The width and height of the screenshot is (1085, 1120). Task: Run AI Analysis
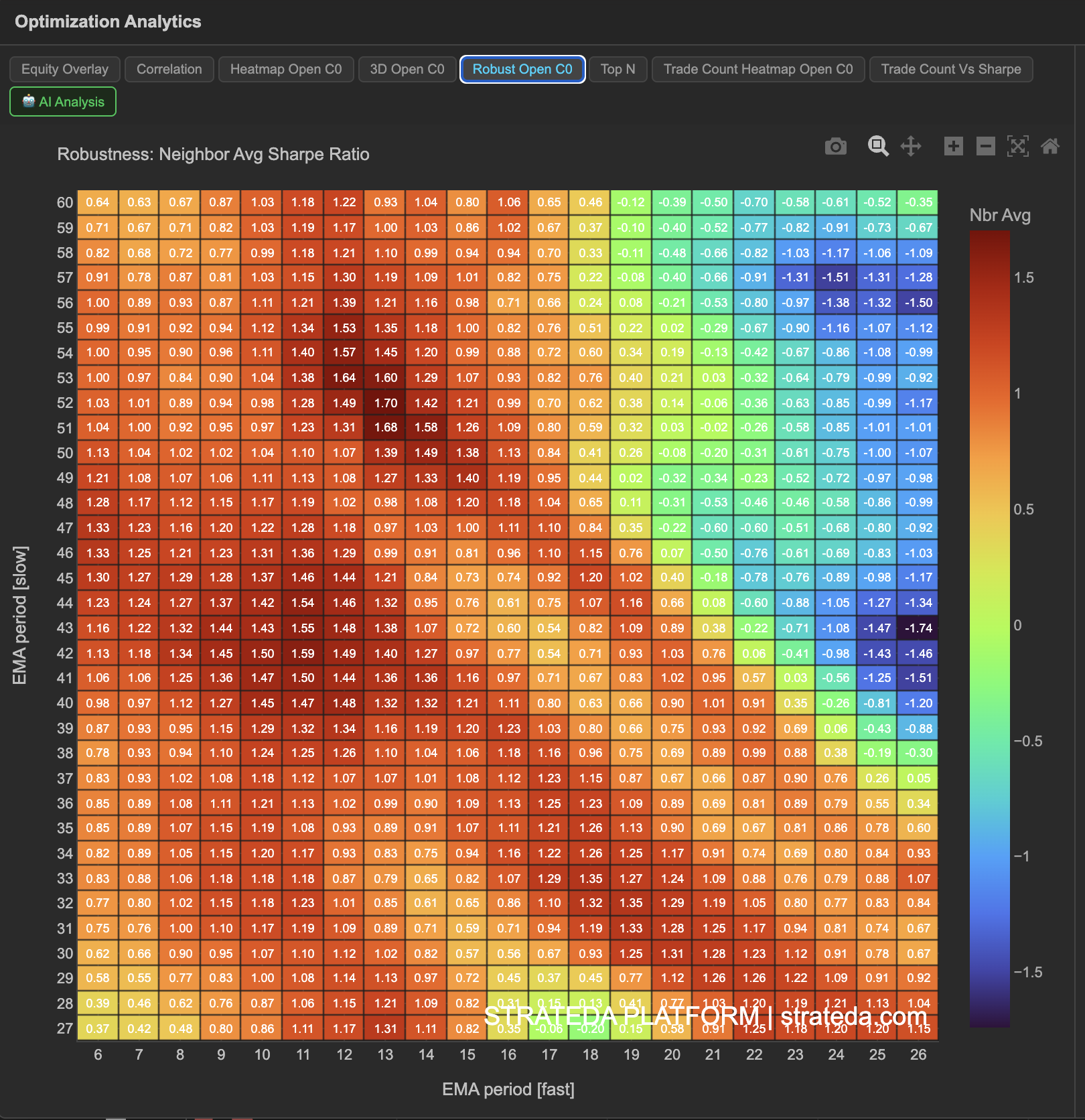[x=62, y=102]
